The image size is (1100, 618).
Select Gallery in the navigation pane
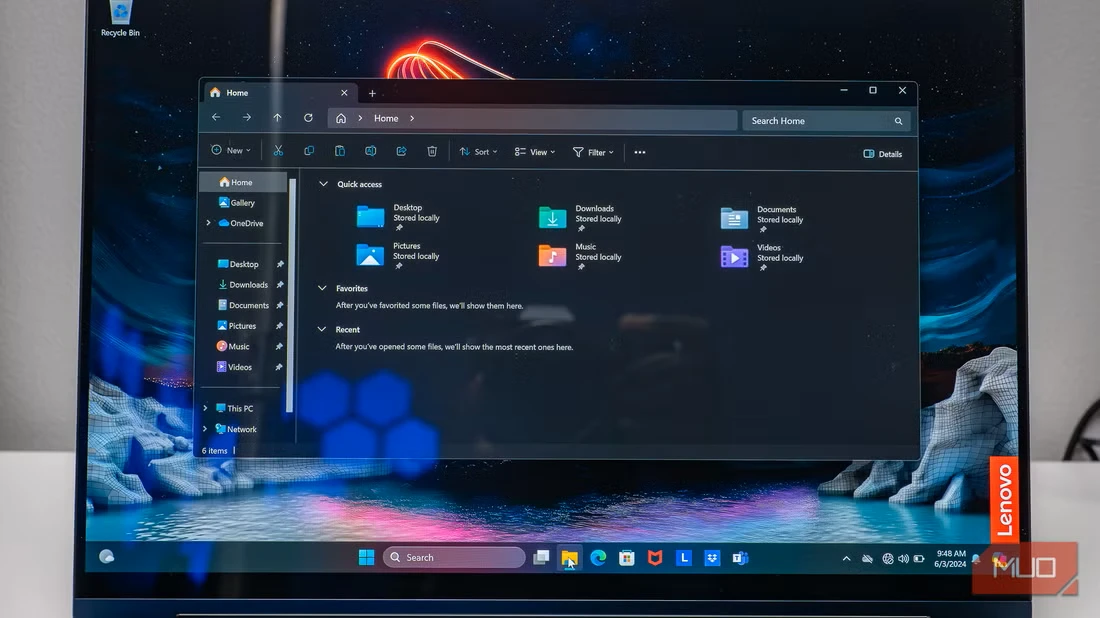coord(242,203)
